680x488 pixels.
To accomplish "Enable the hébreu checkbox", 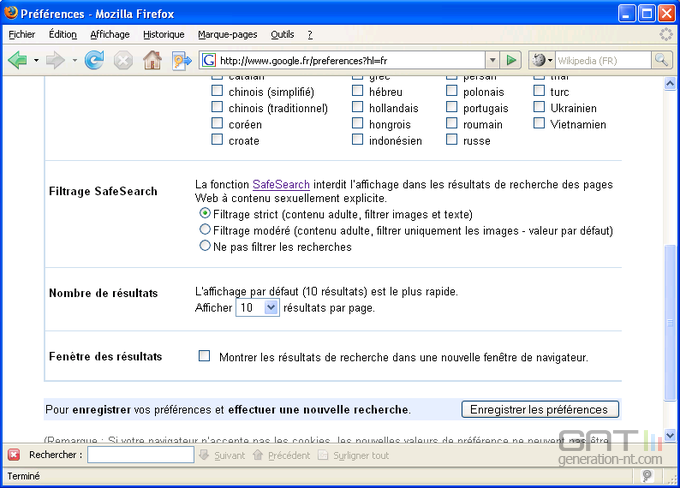I will coord(357,91).
